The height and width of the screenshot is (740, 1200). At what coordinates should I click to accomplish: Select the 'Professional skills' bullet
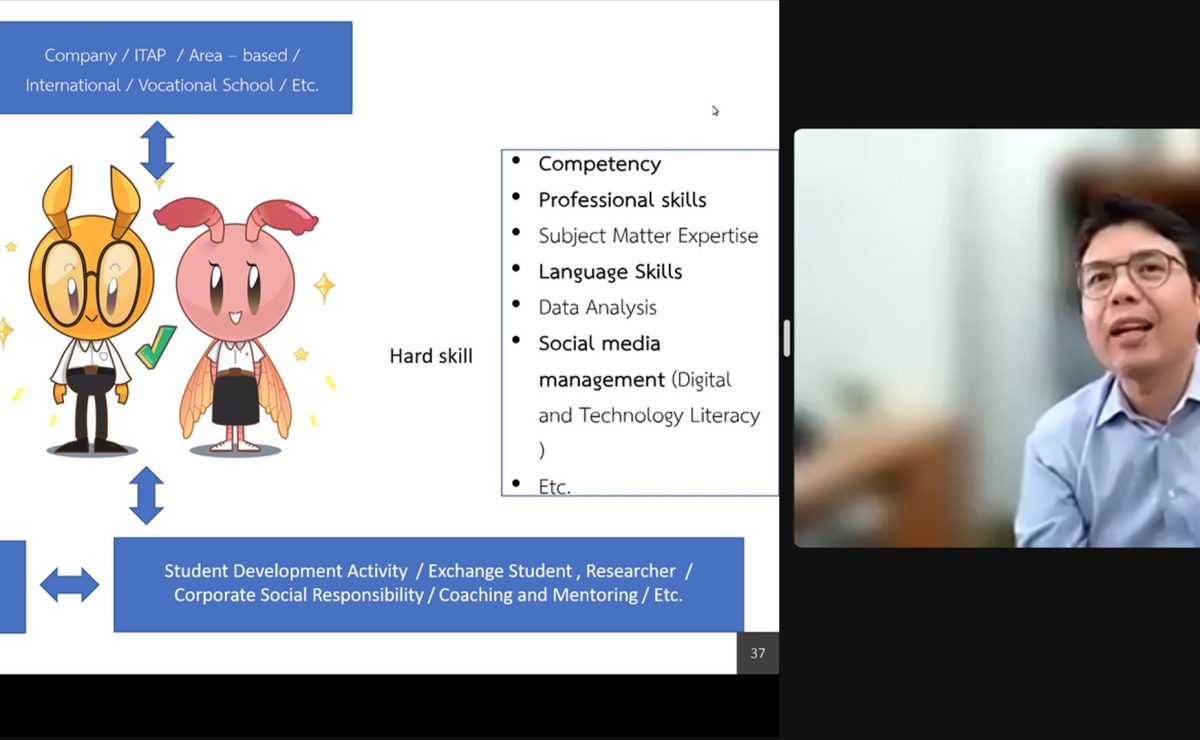(x=622, y=200)
